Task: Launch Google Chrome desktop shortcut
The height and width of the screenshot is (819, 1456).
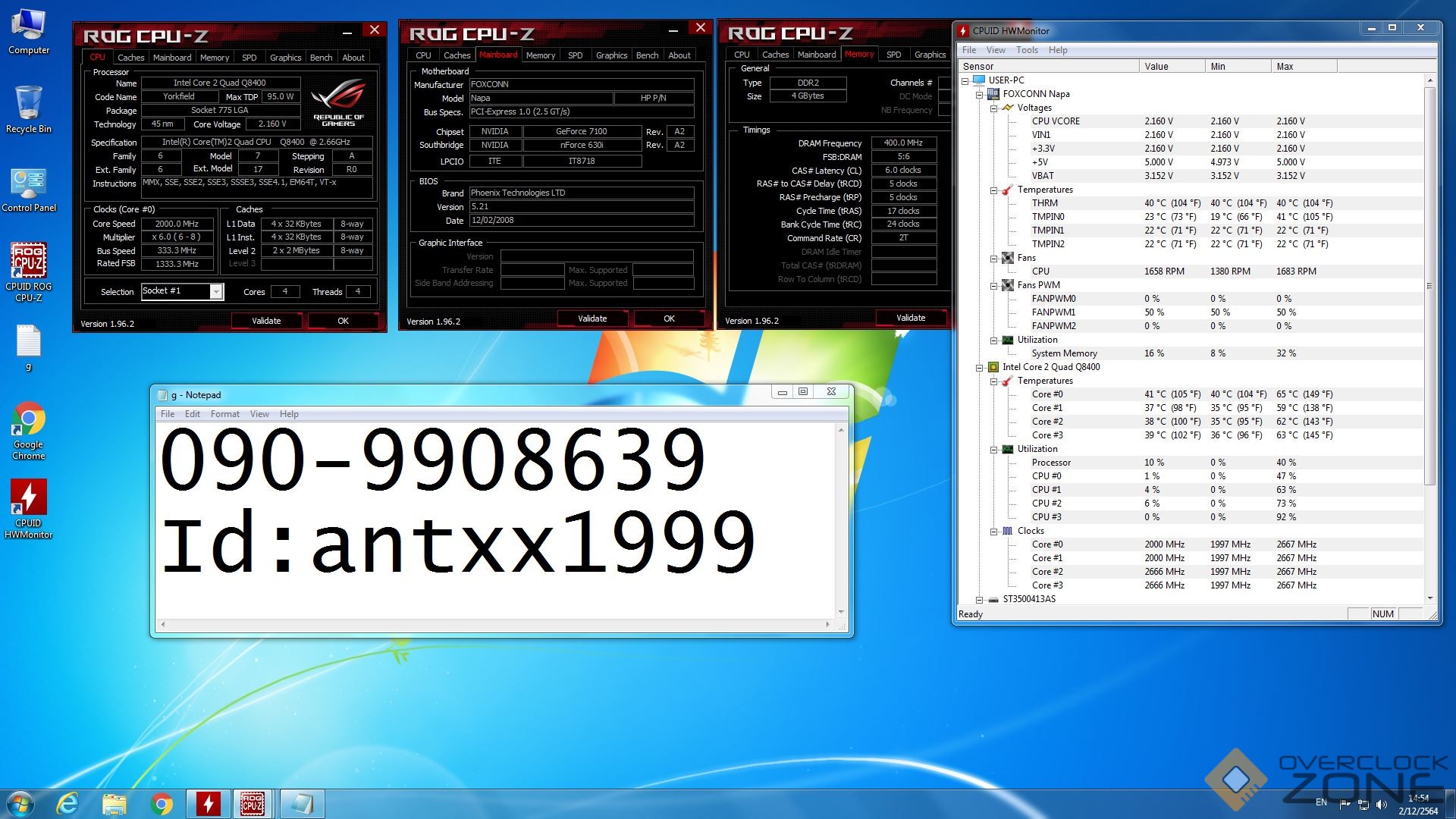Action: pyautogui.click(x=29, y=430)
